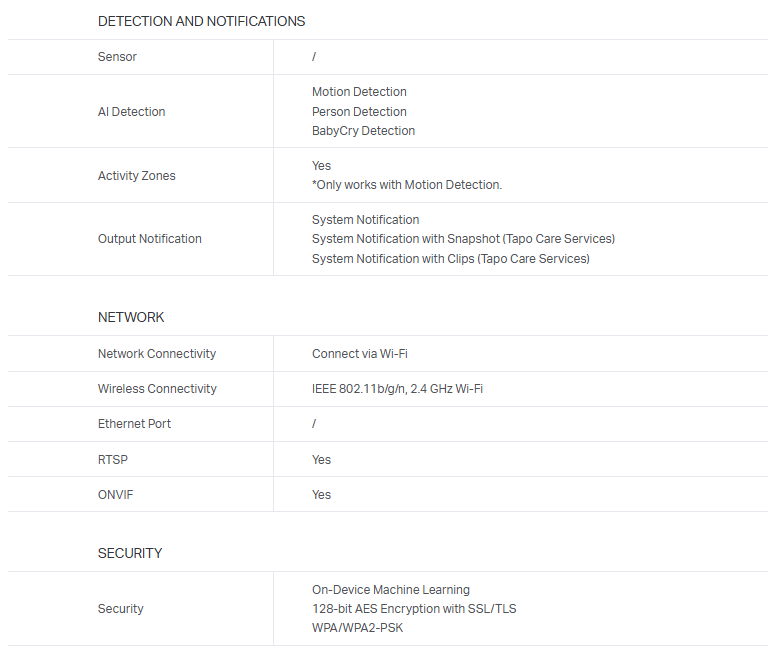Click 'System Notification with Snapshot' text
771x653 pixels.
point(463,239)
